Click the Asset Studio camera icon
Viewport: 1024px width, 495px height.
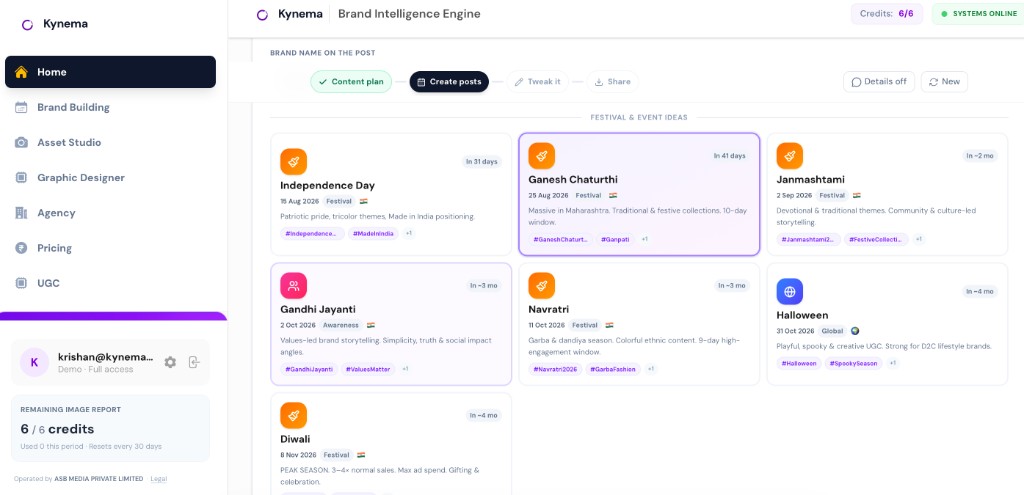(22, 142)
